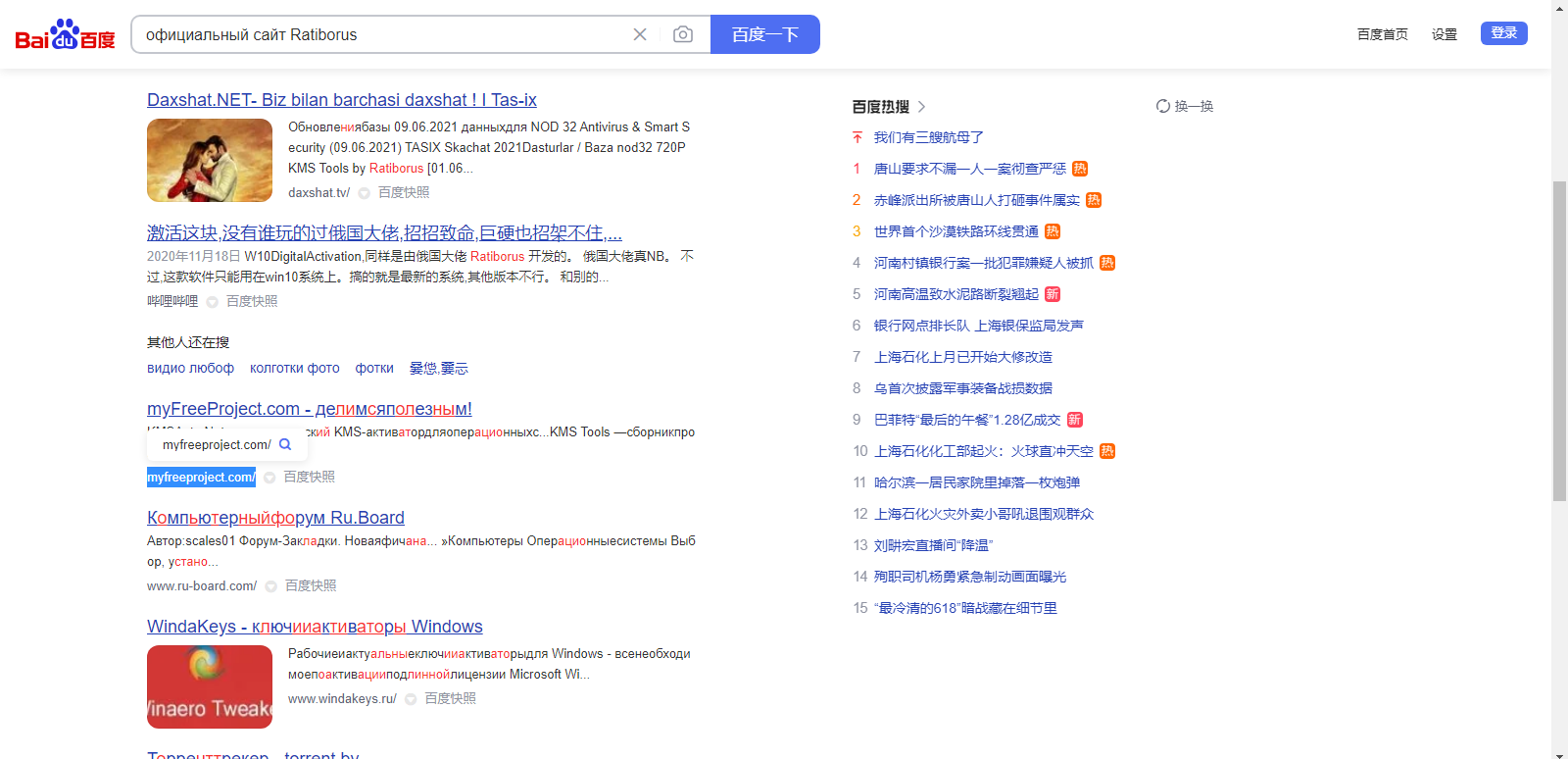The height and width of the screenshot is (759, 1568).
Task: Open camera image search icon
Action: (683, 34)
